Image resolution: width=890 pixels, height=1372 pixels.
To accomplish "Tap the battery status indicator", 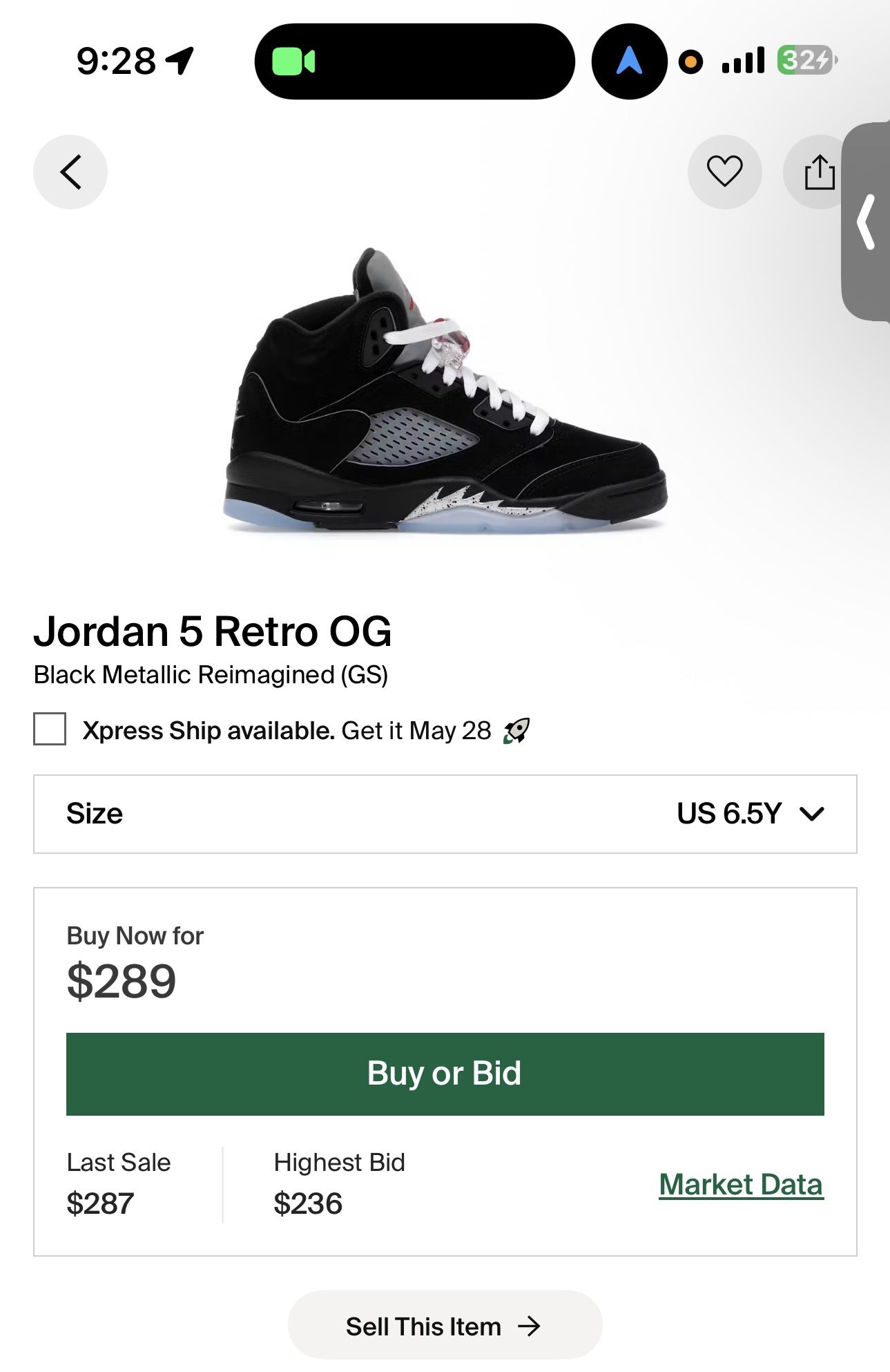I will pyautogui.click(x=806, y=61).
